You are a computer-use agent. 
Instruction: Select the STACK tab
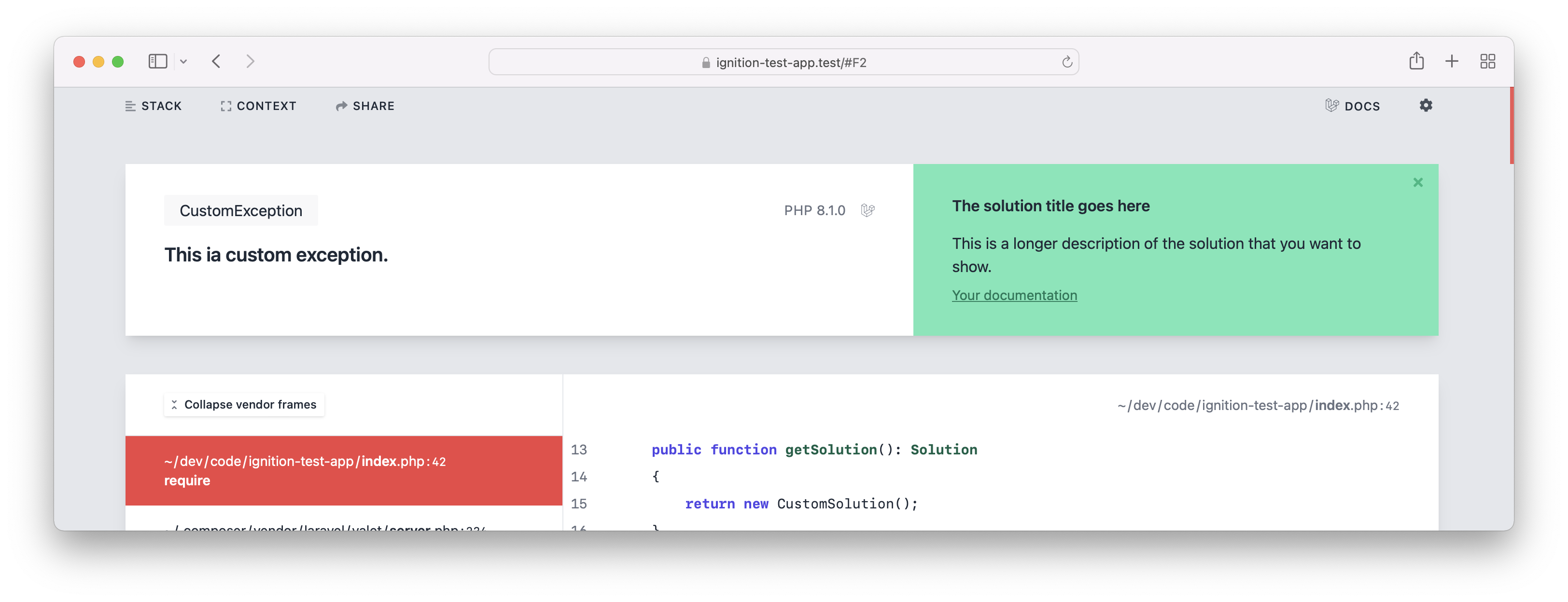coord(154,104)
